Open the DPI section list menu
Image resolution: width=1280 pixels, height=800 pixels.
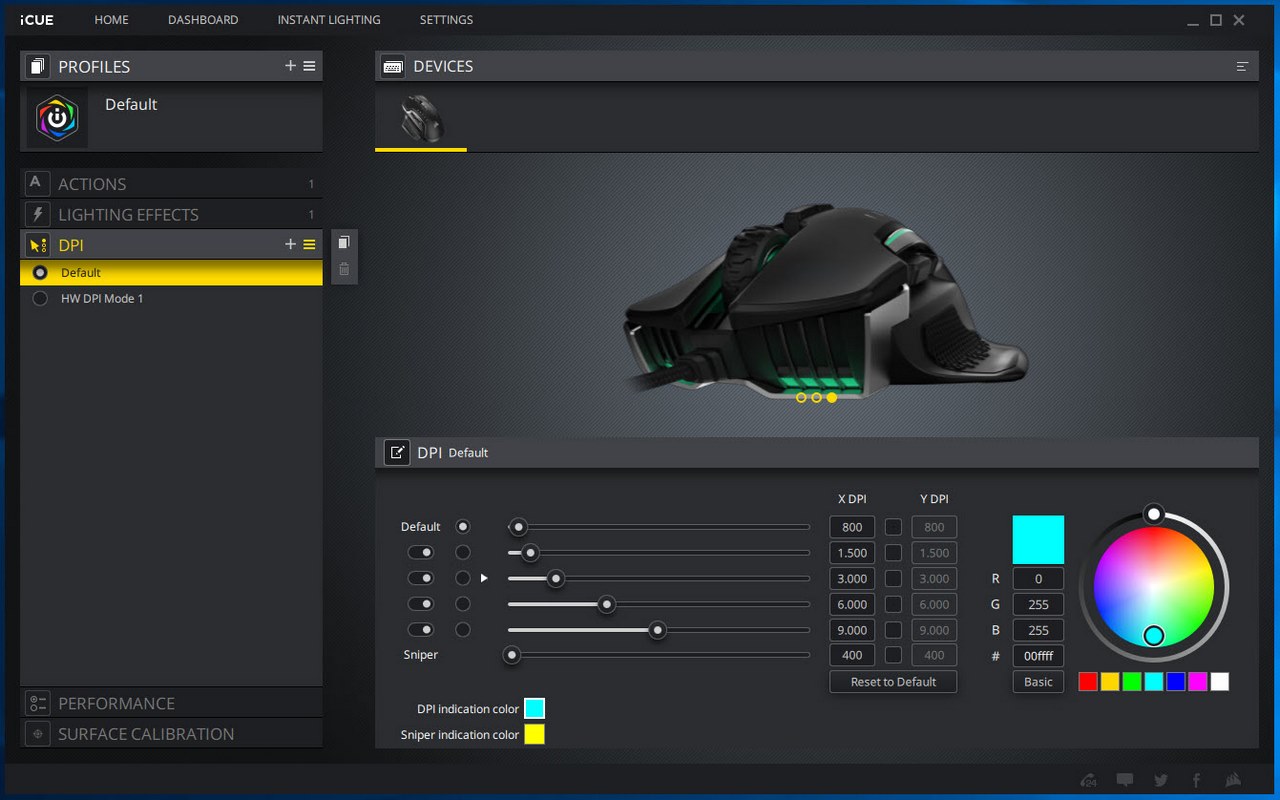[x=310, y=244]
